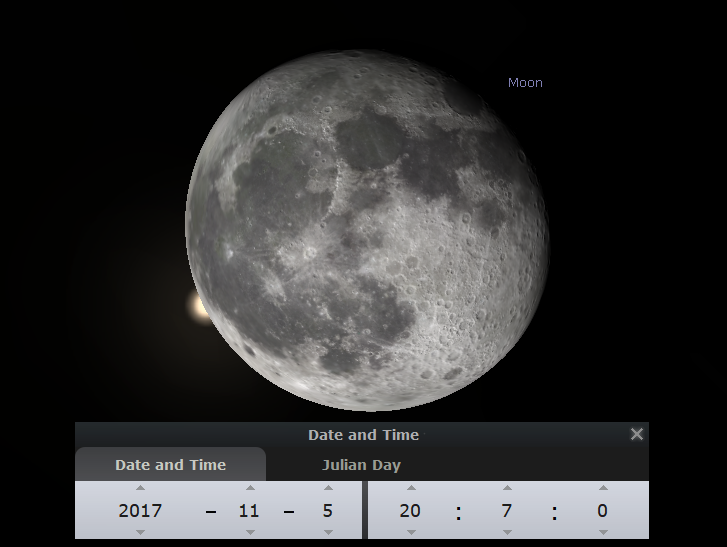Click the hour field showing 20
This screenshot has height=547, width=727.
pyautogui.click(x=410, y=510)
